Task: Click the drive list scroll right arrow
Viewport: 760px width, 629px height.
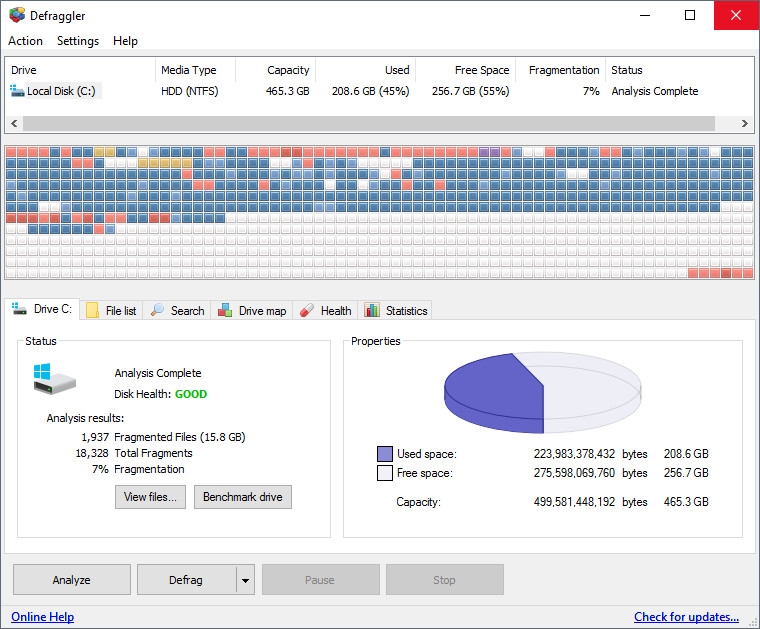Action: (x=744, y=123)
